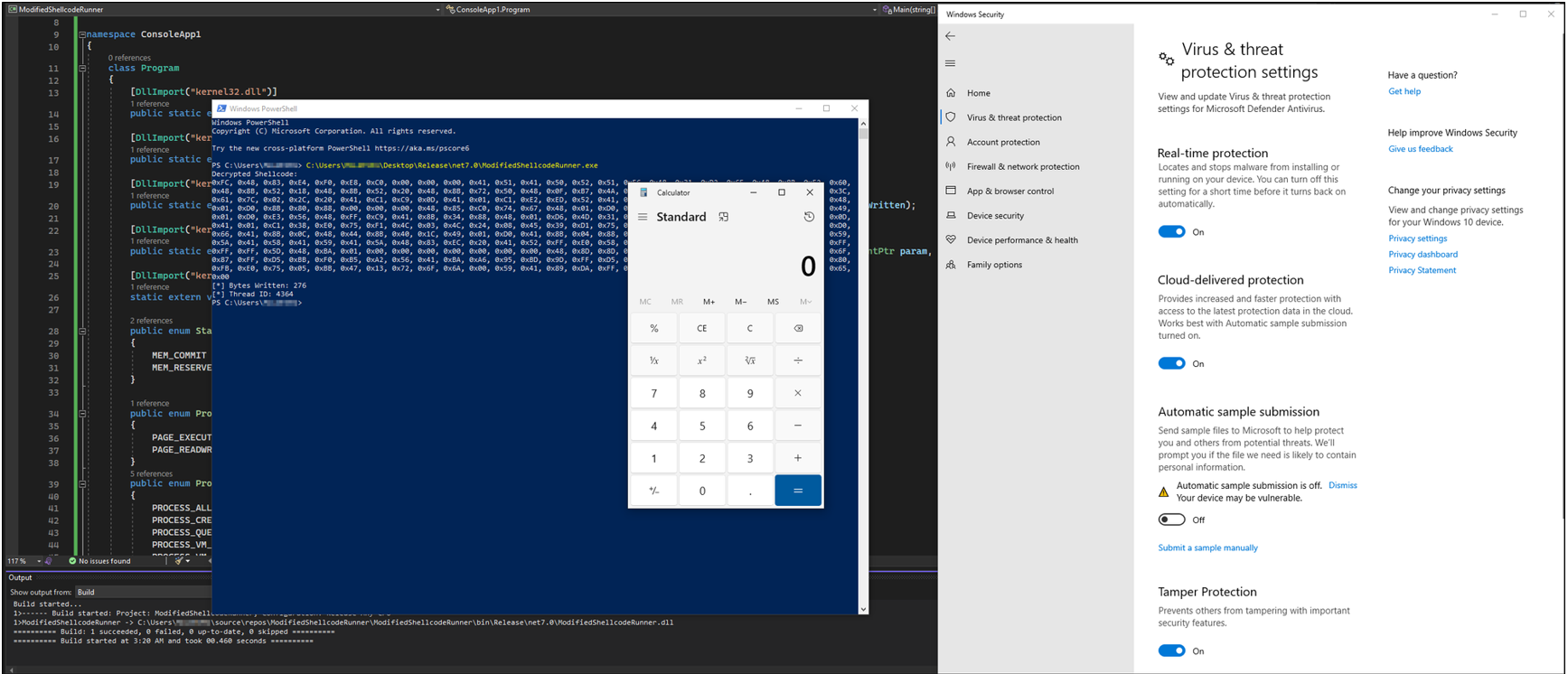Click the square root key in Calculator
Image resolution: width=1568 pixels, height=674 pixels.
click(750, 360)
